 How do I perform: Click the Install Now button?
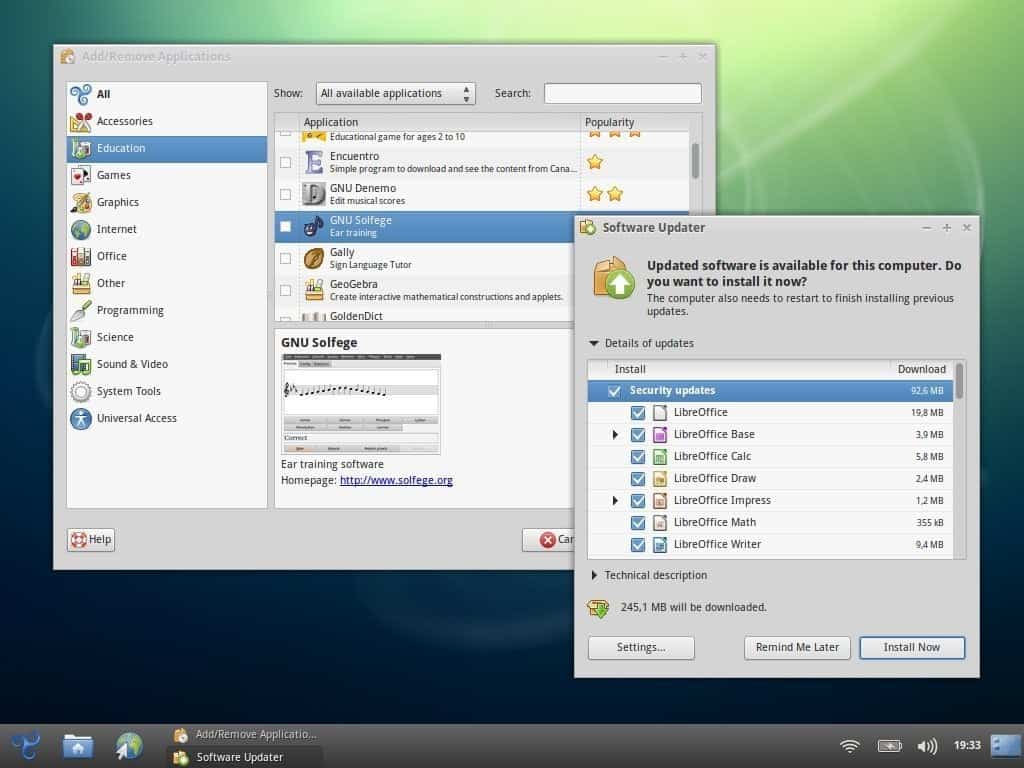912,647
